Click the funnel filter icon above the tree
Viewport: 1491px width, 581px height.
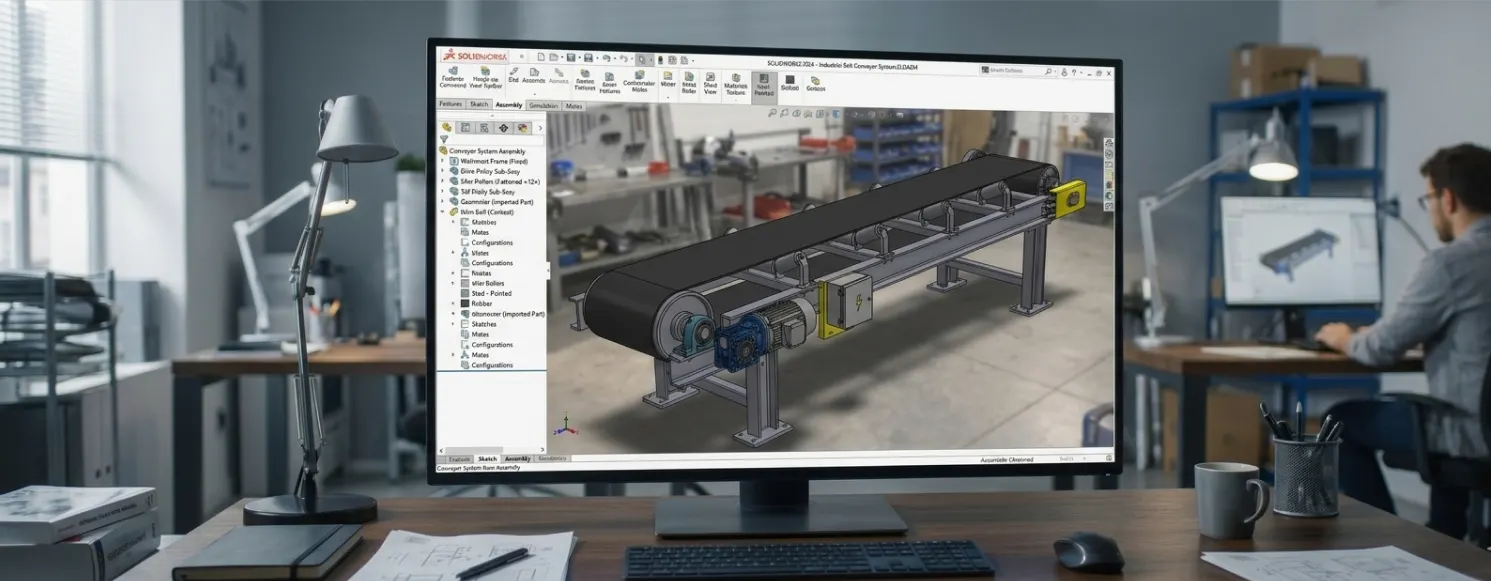(444, 139)
